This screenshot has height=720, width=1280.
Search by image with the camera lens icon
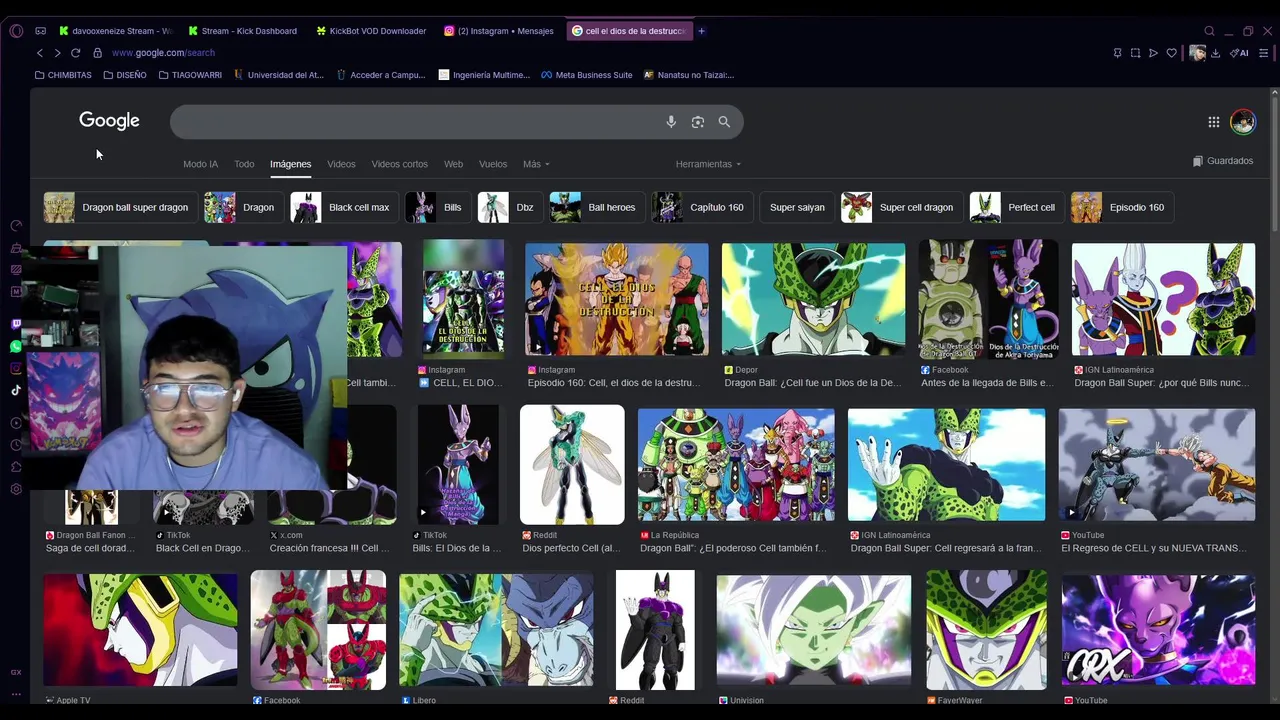click(698, 122)
